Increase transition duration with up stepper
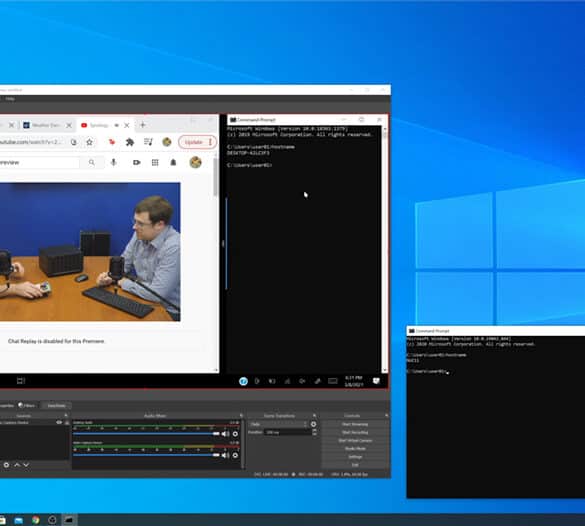Viewport: 585px width, 526px height. point(315,430)
